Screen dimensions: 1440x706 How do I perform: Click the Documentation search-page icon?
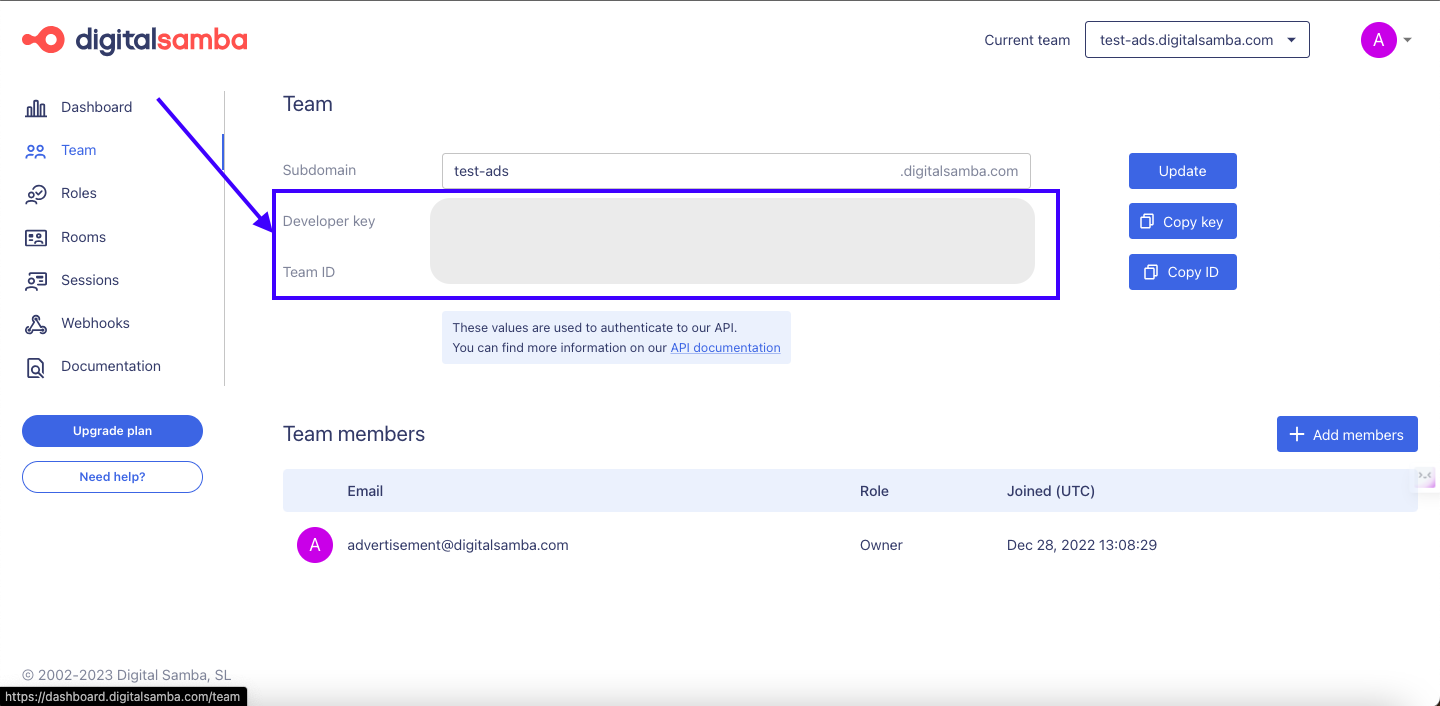click(x=36, y=367)
